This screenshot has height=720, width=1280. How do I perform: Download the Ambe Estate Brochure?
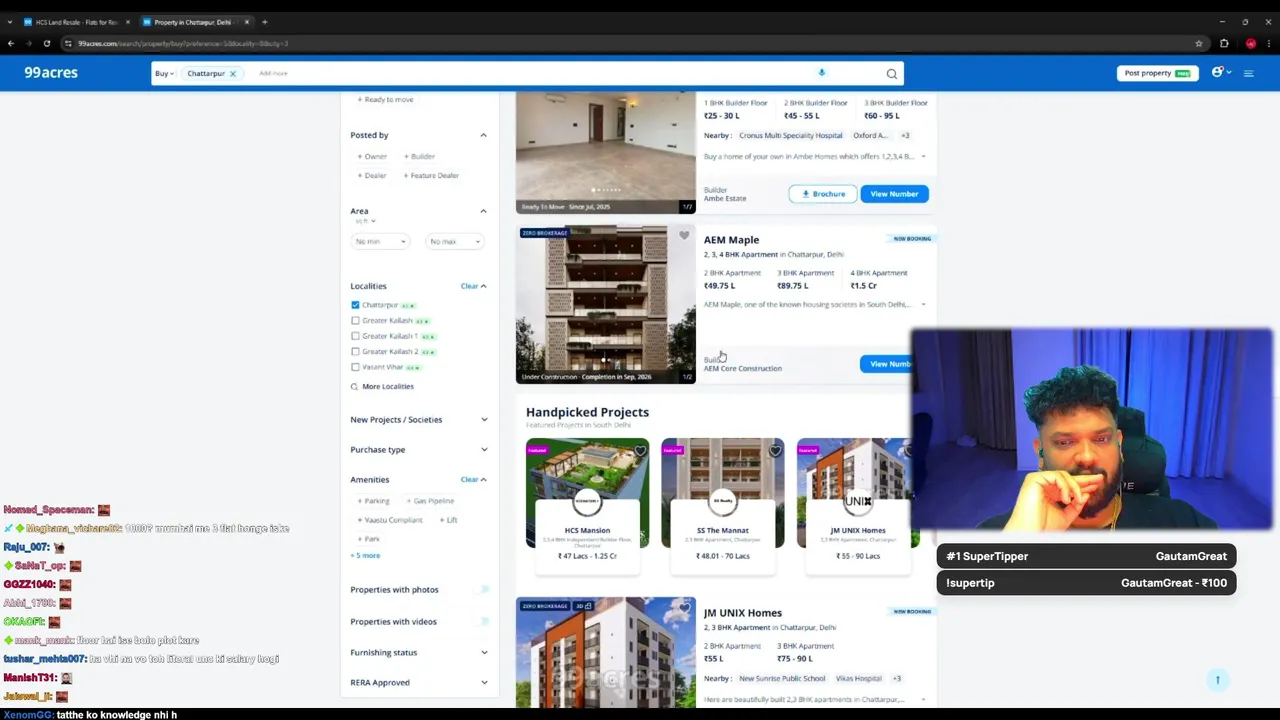pyautogui.click(x=823, y=194)
